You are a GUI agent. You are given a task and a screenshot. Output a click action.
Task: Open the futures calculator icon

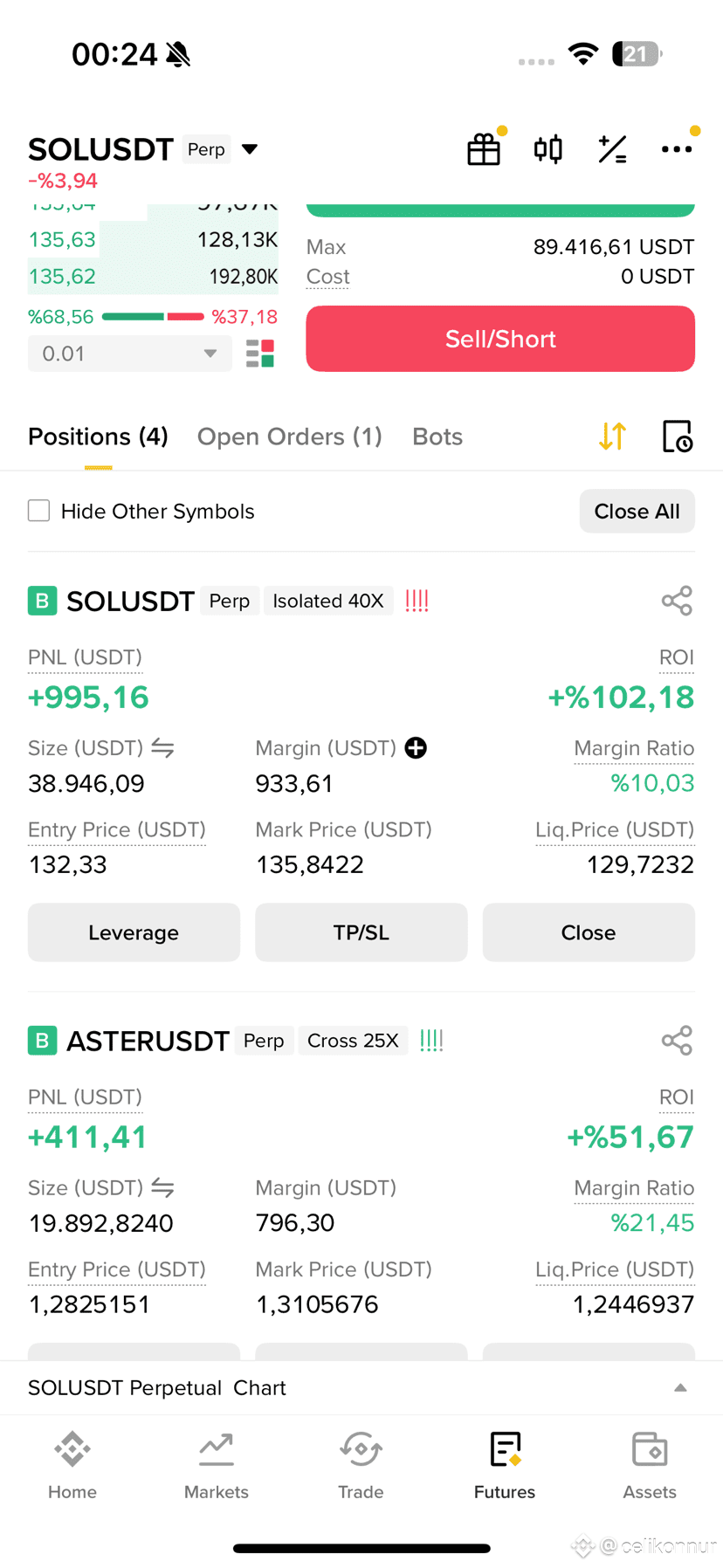[612, 149]
